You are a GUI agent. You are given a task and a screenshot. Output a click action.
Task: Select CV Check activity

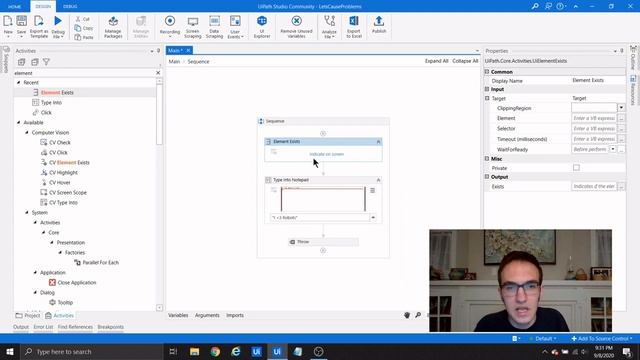pyautogui.click(x=60, y=142)
